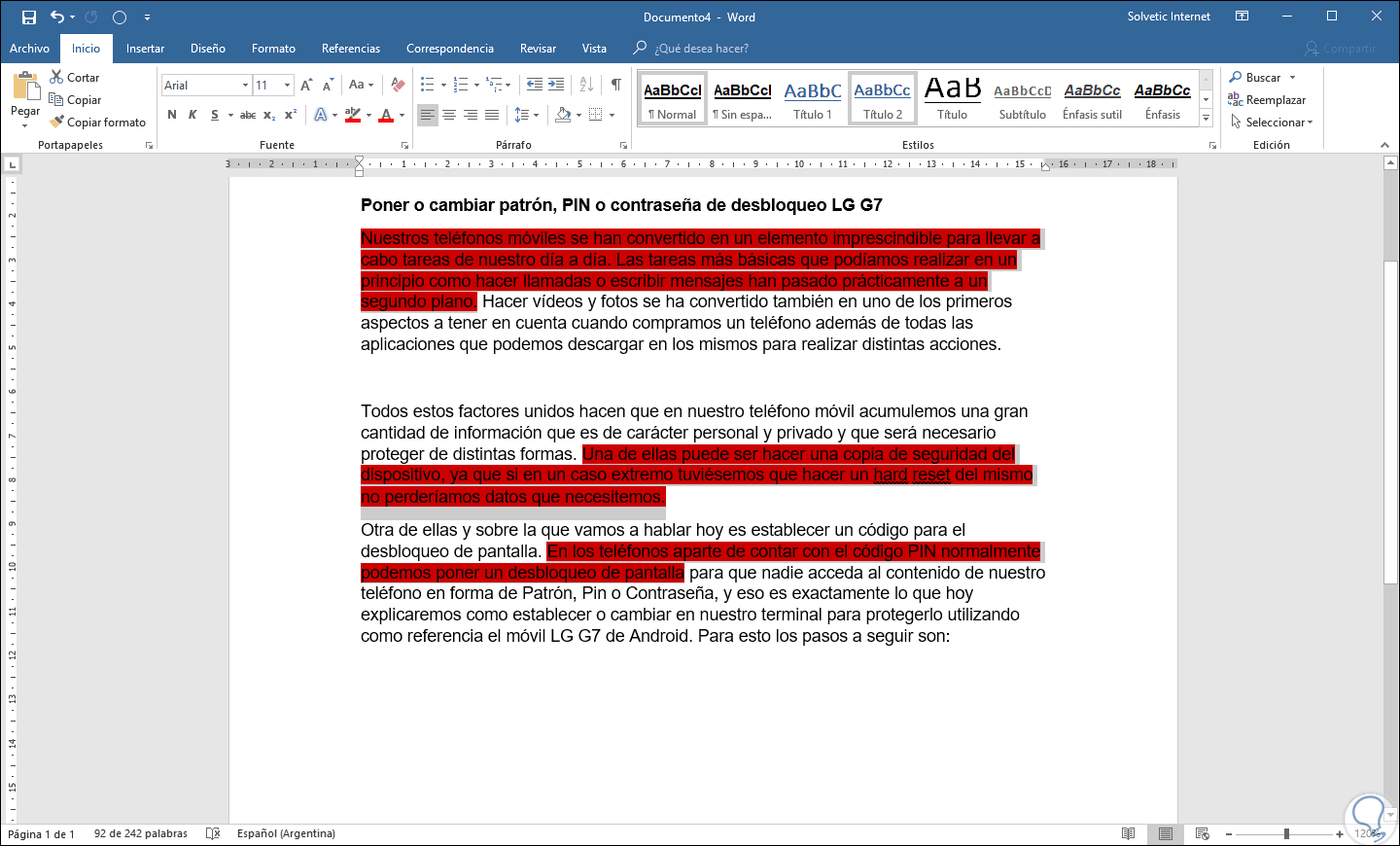The image size is (1400, 846).
Task: Increase the paragraph indent
Action: (x=556, y=86)
